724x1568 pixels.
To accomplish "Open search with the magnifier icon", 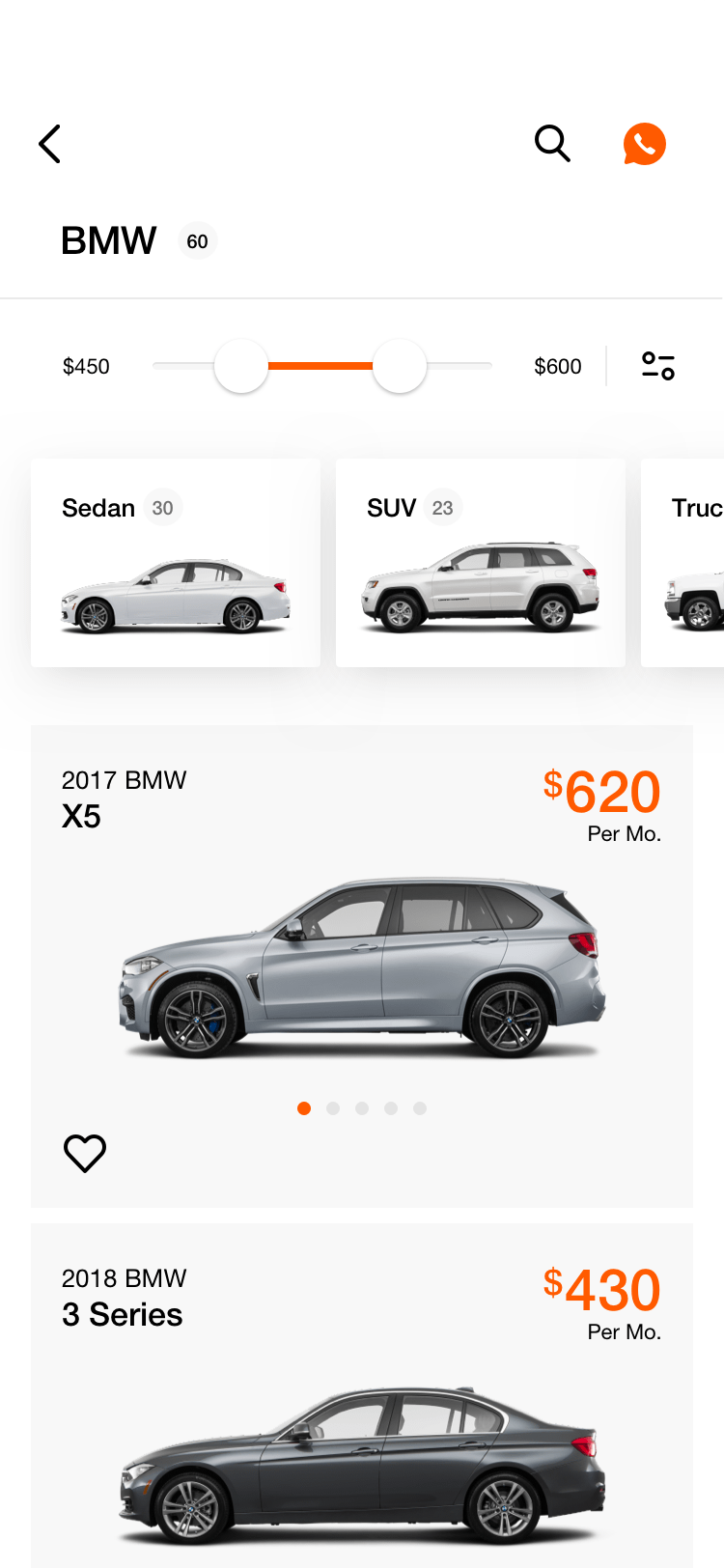I will click(552, 143).
